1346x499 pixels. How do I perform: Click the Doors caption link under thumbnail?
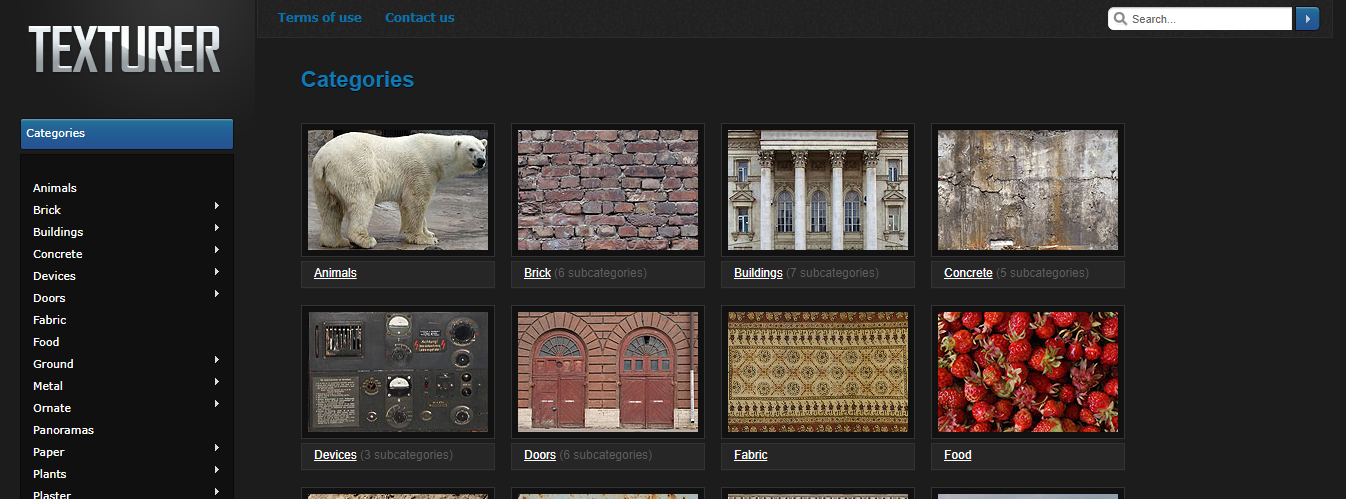click(540, 455)
